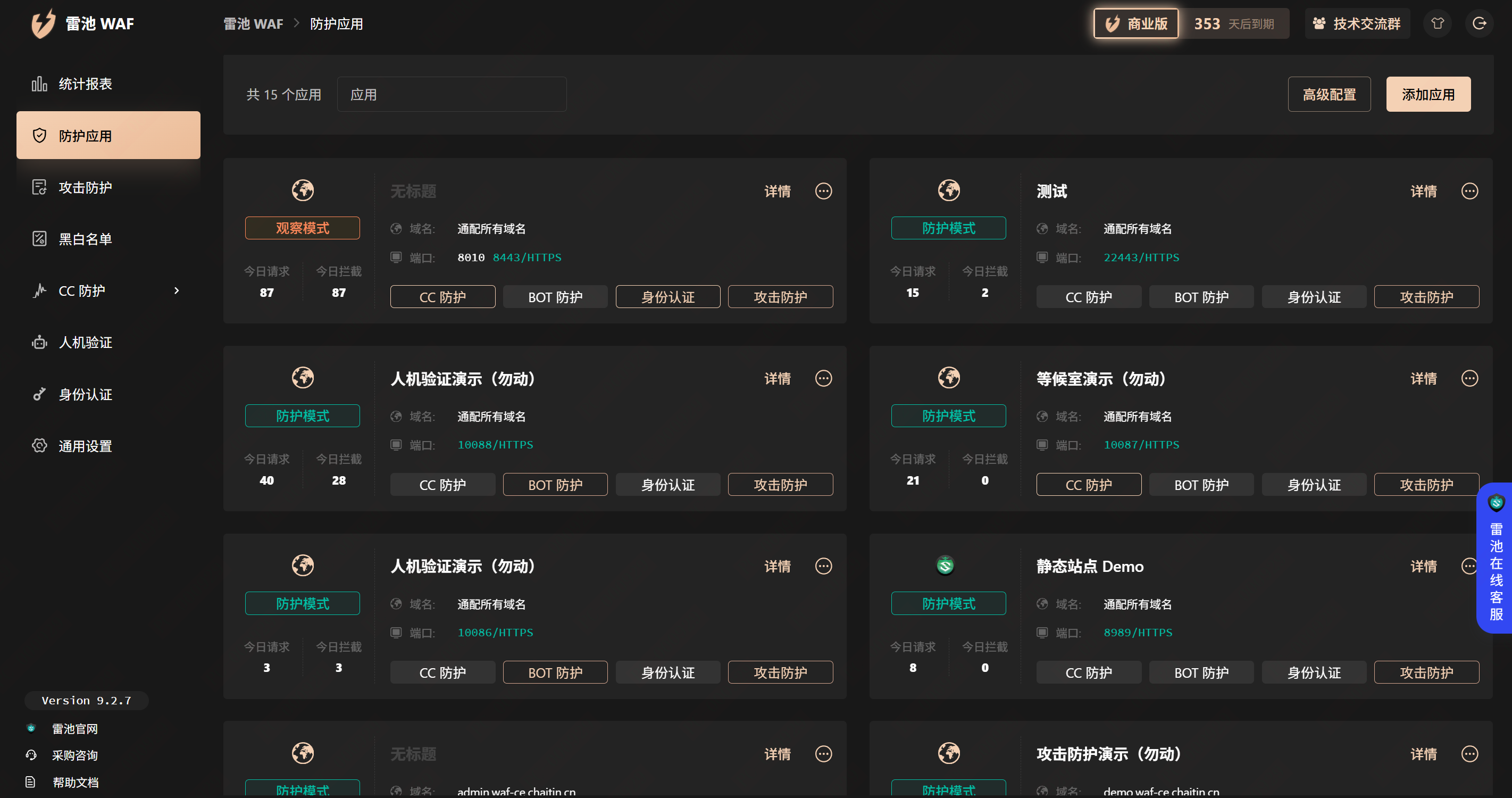
Task: Toggle CC 防护 on 等候室演示 app
Action: tap(1088, 485)
